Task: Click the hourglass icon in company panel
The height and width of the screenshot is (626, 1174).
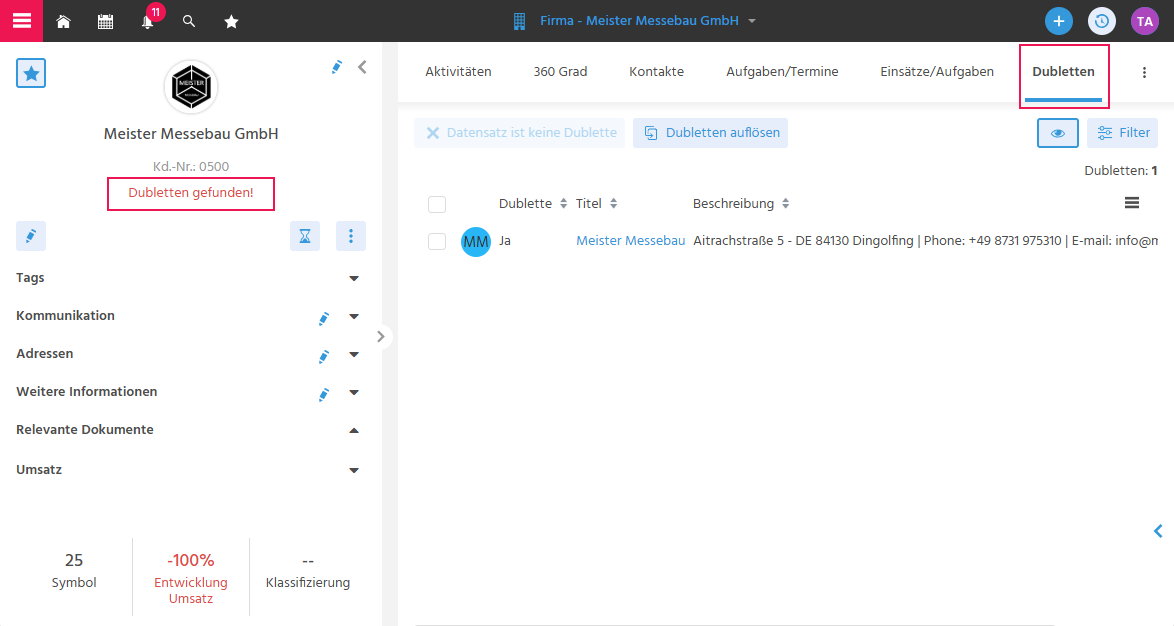Action: 305,236
